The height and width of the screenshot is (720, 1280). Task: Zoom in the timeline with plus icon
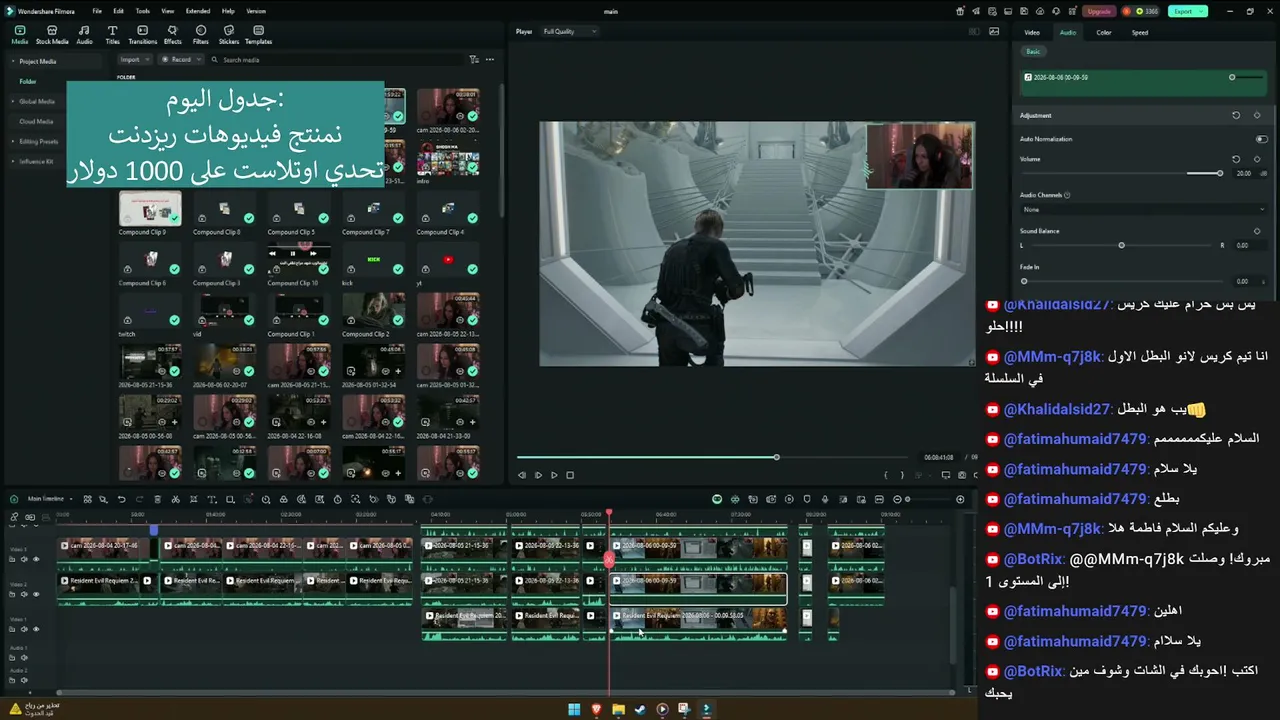[x=960, y=499]
